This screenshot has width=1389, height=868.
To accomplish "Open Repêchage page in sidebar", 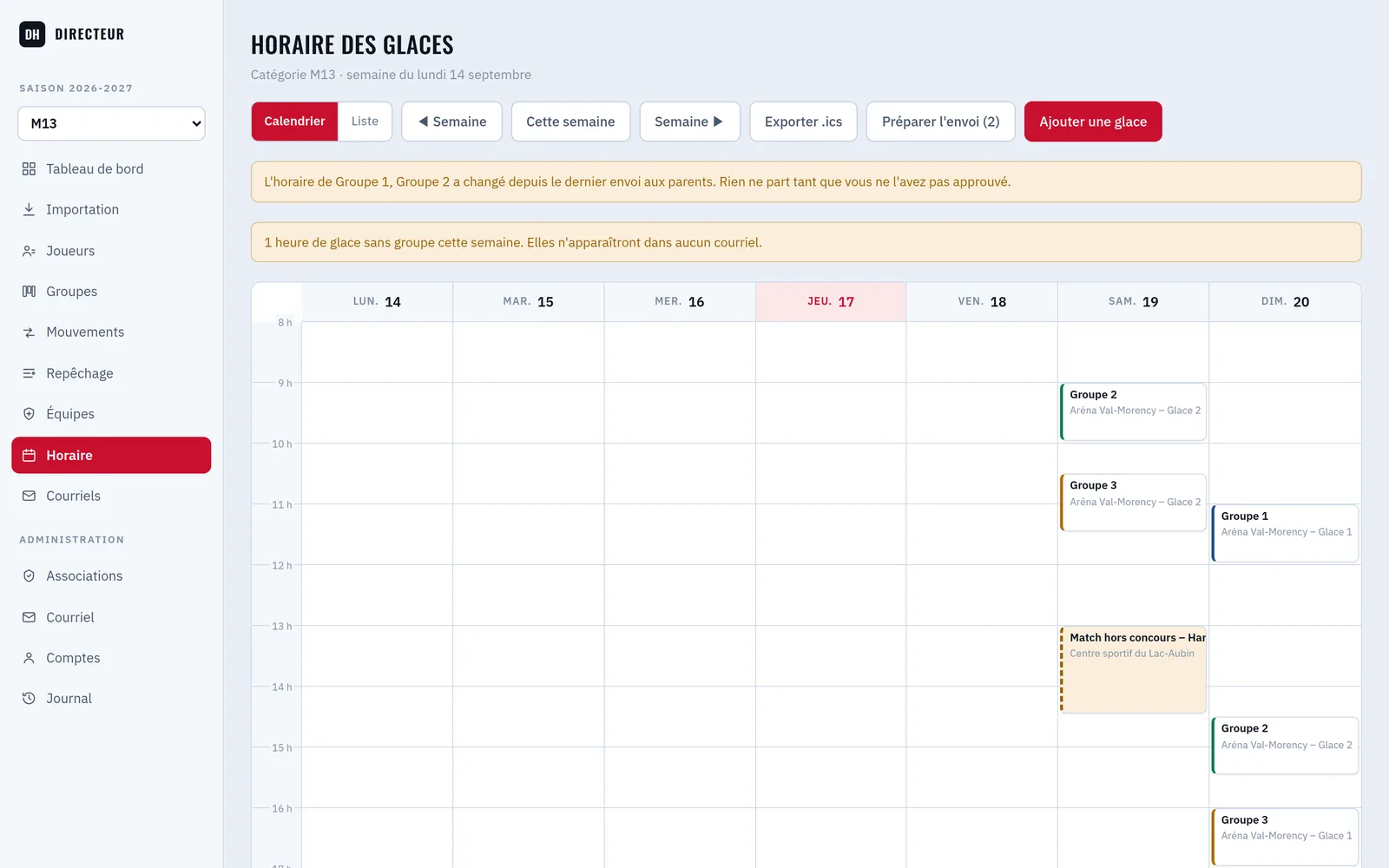I will tap(111, 373).
